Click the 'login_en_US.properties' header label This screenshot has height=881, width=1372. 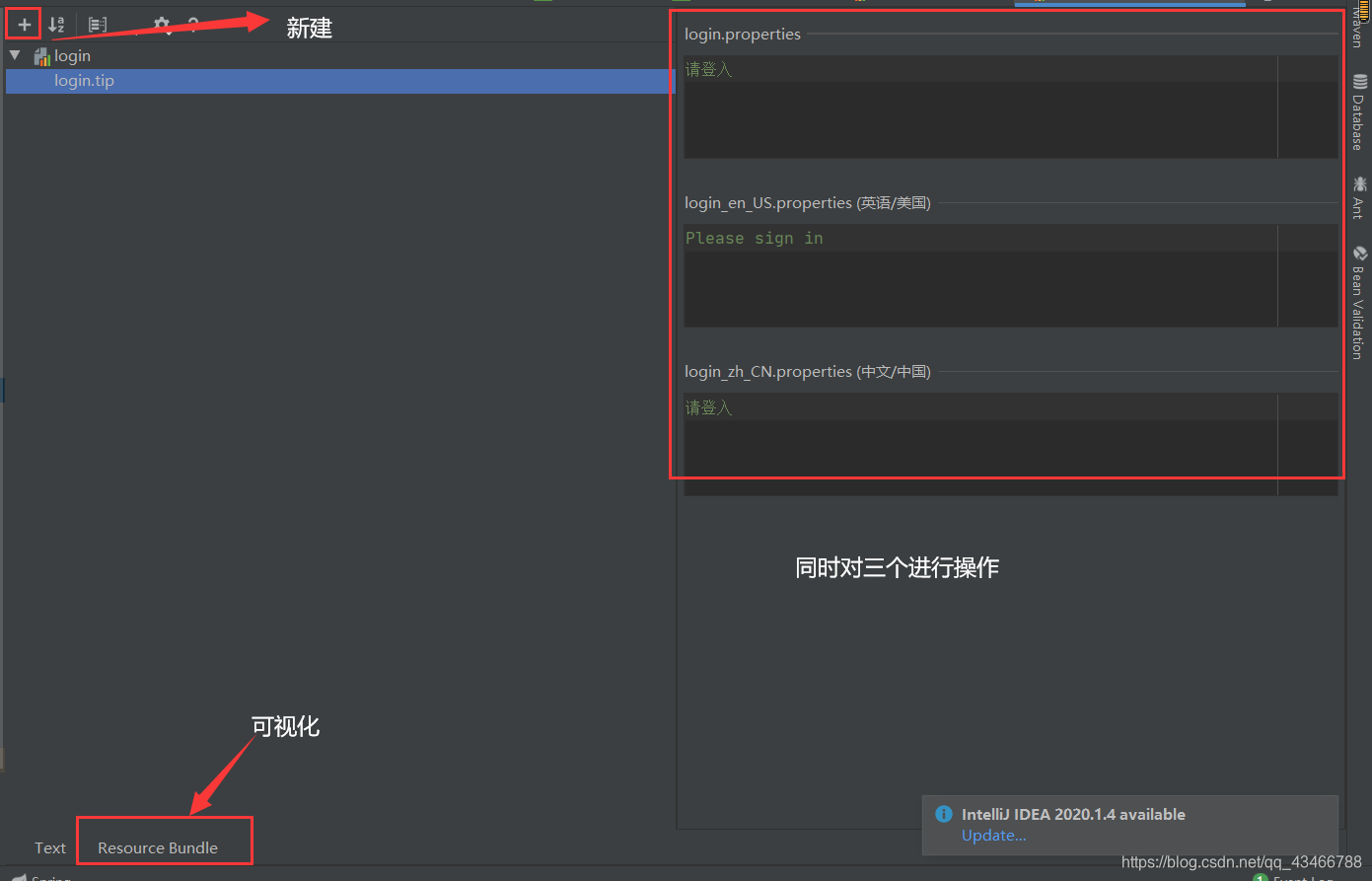(x=808, y=203)
